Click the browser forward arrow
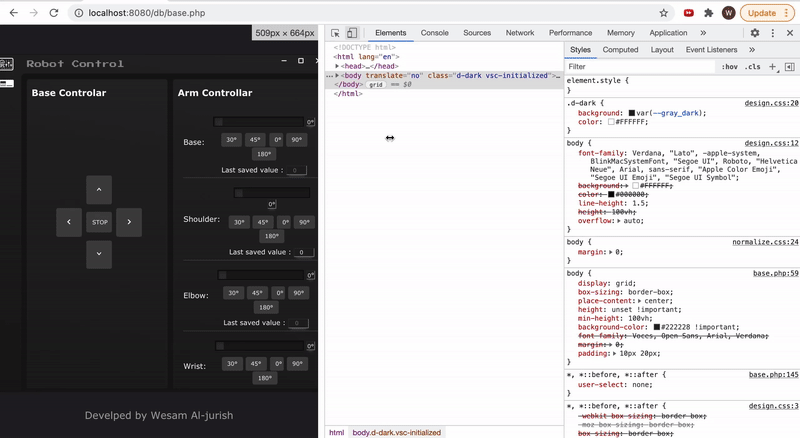This screenshot has width=800, height=438. click(x=34, y=13)
